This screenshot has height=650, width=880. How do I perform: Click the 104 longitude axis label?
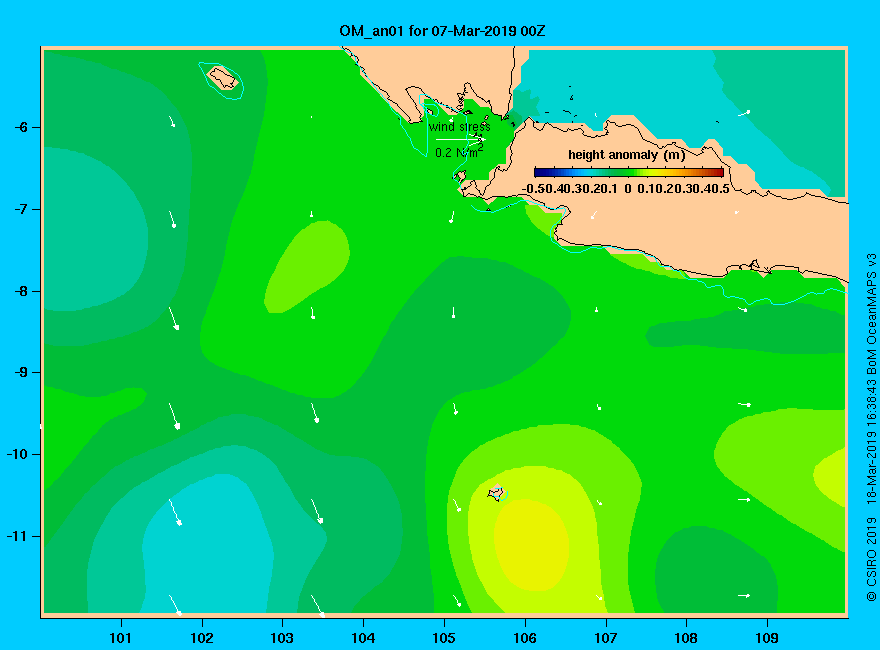(363, 638)
